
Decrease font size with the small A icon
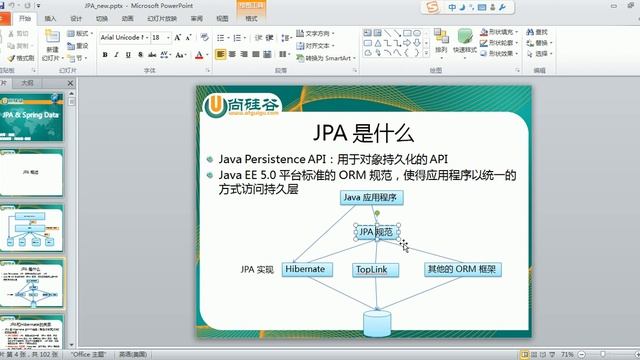coord(188,38)
